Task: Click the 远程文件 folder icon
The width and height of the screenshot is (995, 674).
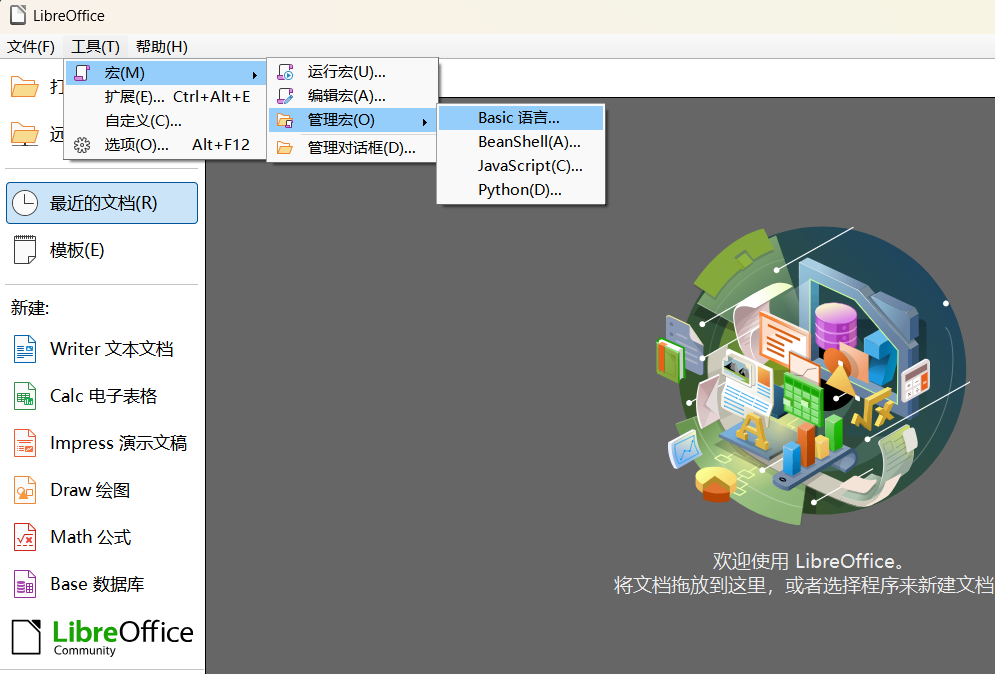Action: tap(27, 133)
